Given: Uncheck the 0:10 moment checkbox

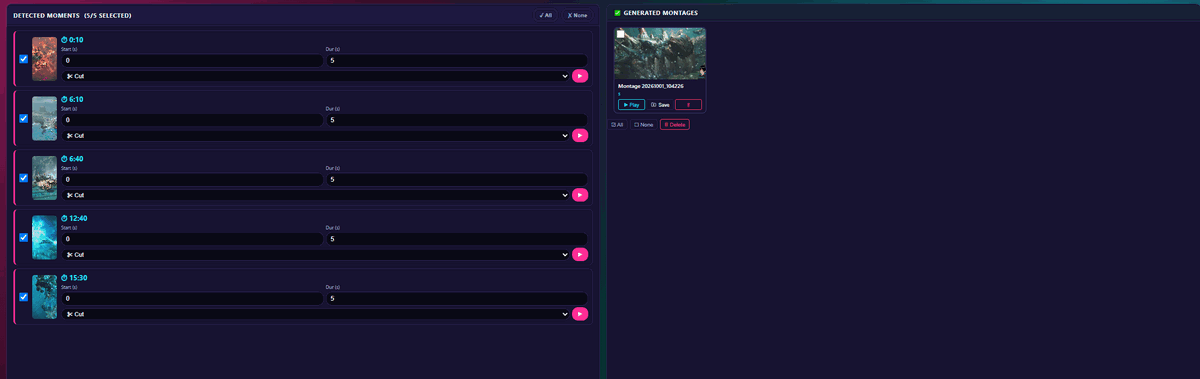Looking at the screenshot, I should [x=23, y=59].
